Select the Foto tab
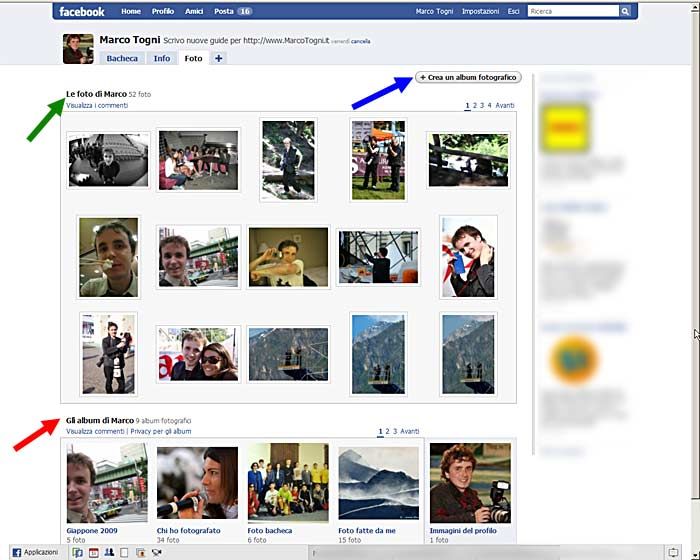 click(x=193, y=59)
